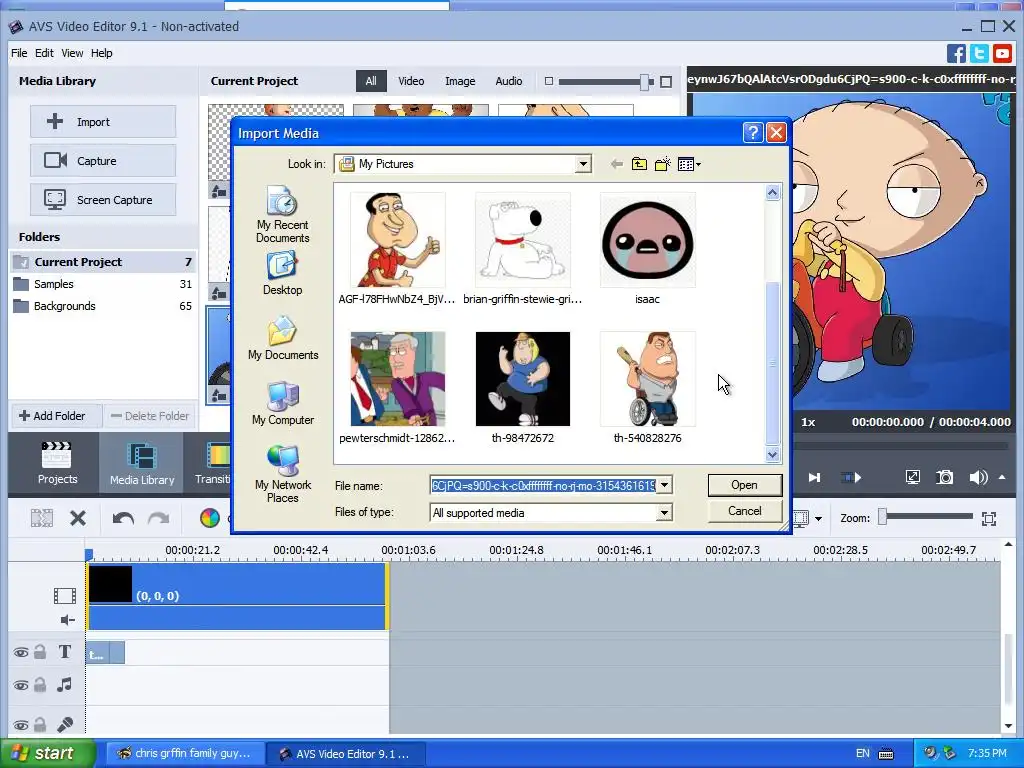Click the File name input field
Screen dimensions: 1024x768
[x=544, y=485]
